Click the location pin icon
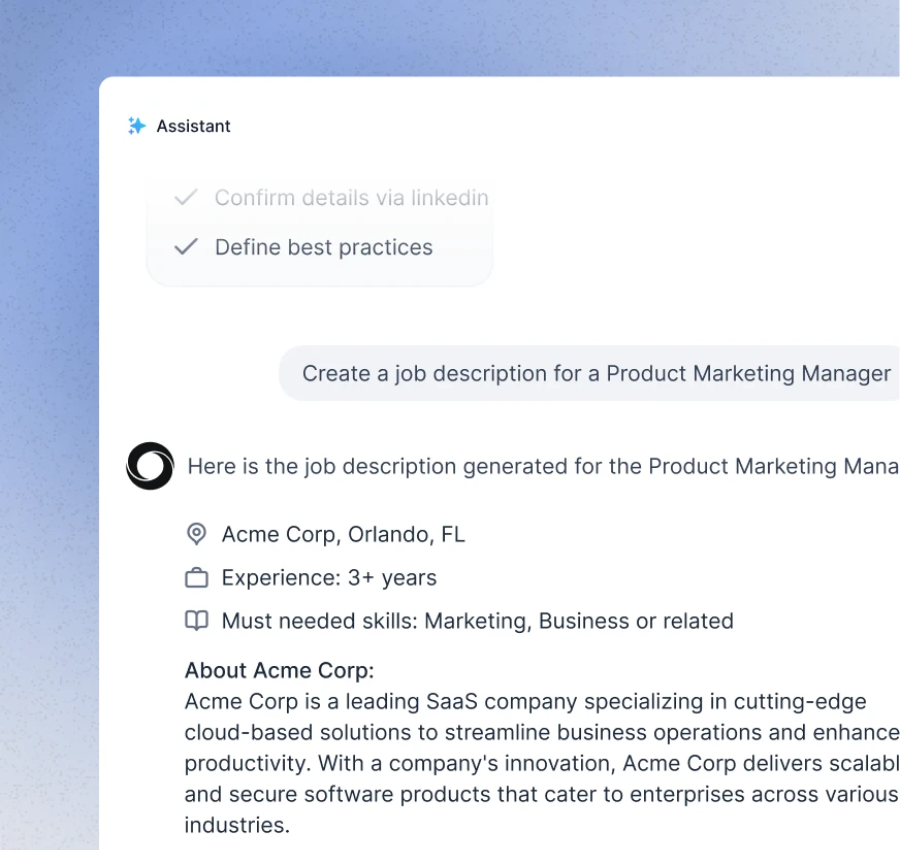This screenshot has width=900, height=850. [x=197, y=534]
